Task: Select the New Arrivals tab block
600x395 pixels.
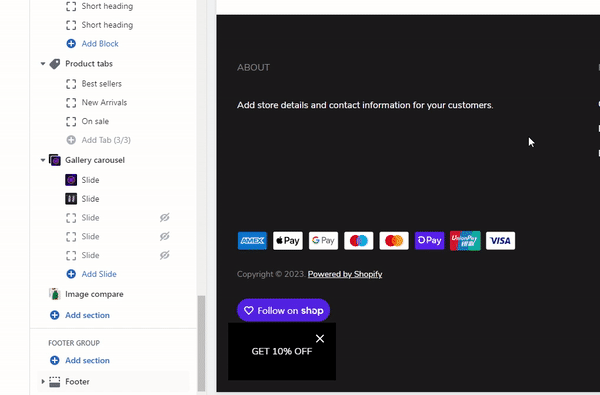Action: 104,103
